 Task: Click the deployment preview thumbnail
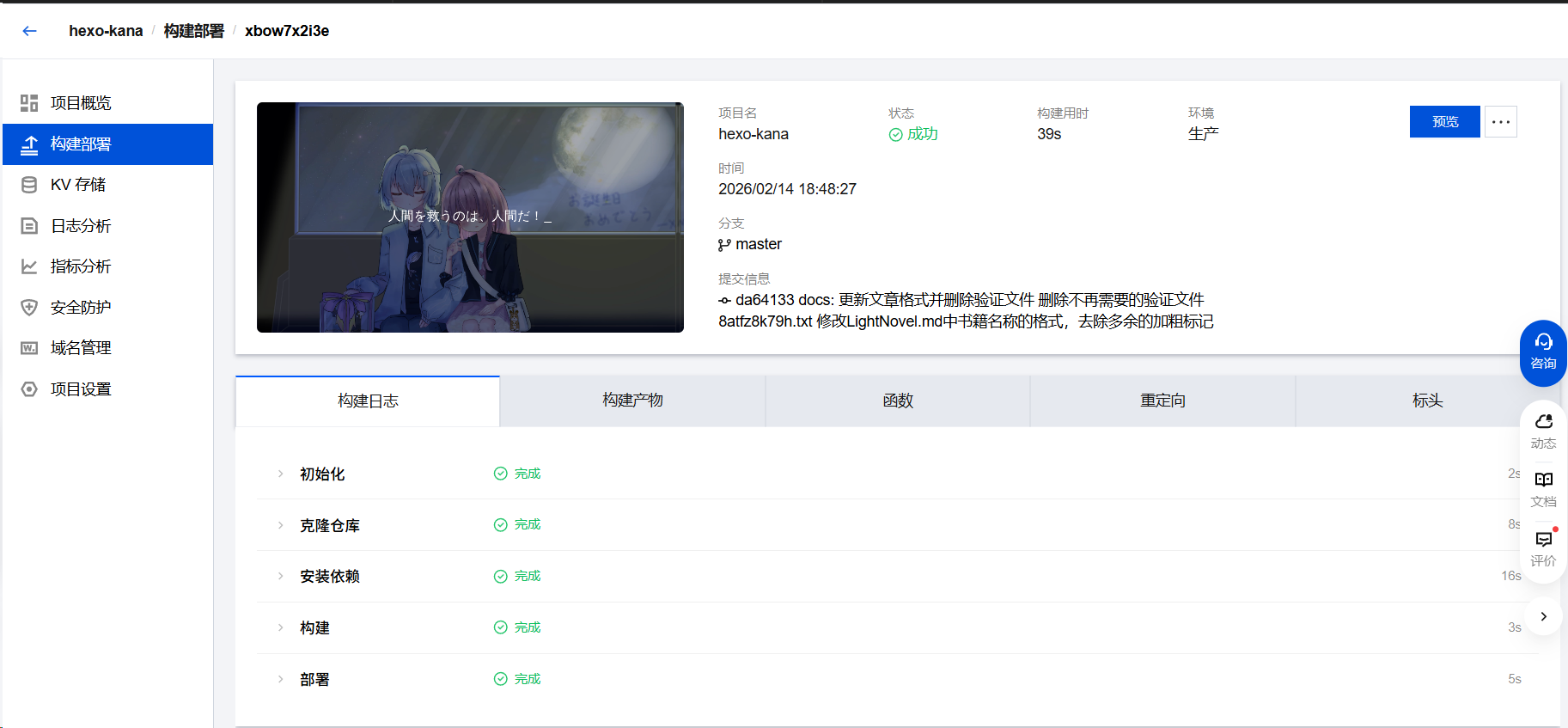470,217
